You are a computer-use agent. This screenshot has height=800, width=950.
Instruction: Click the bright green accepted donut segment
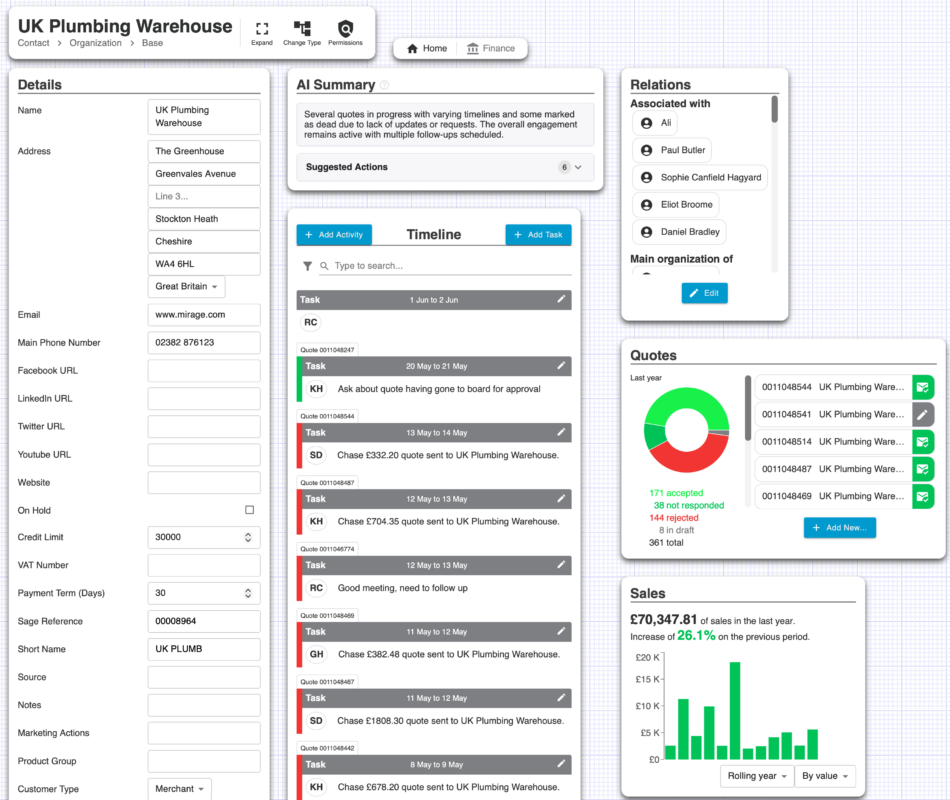click(686, 399)
